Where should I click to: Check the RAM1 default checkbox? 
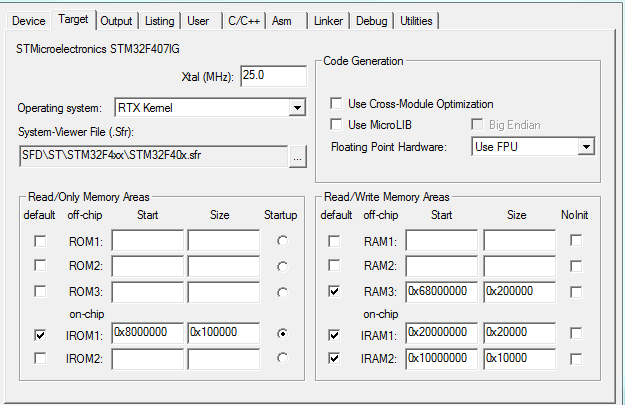pos(334,241)
